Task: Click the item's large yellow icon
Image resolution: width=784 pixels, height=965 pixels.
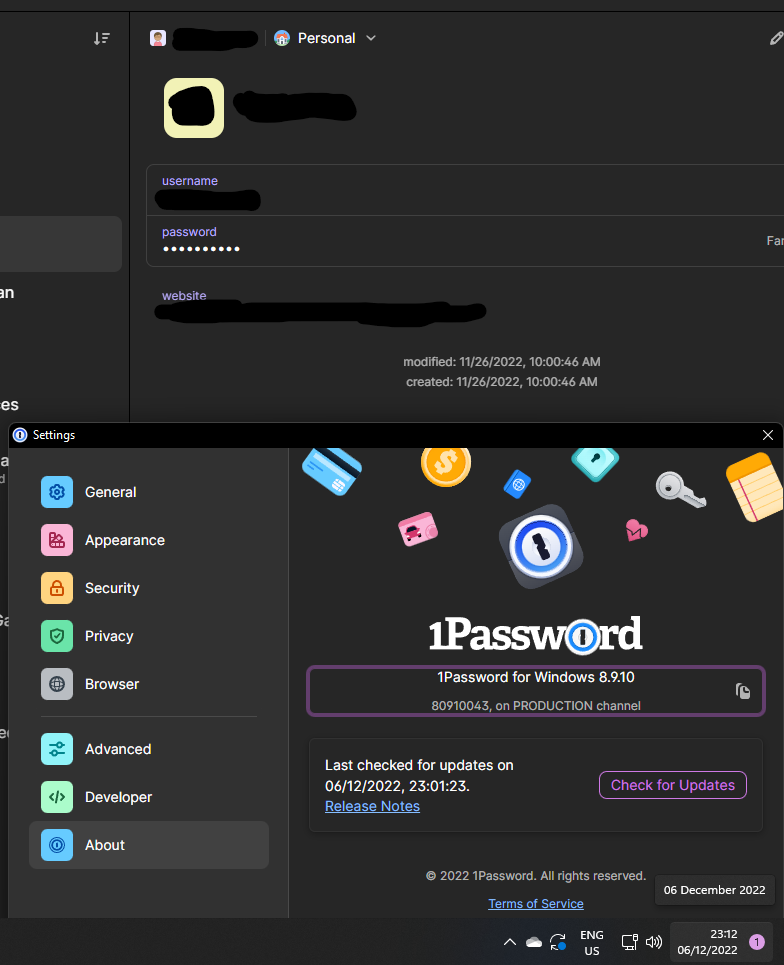Action: [x=194, y=108]
